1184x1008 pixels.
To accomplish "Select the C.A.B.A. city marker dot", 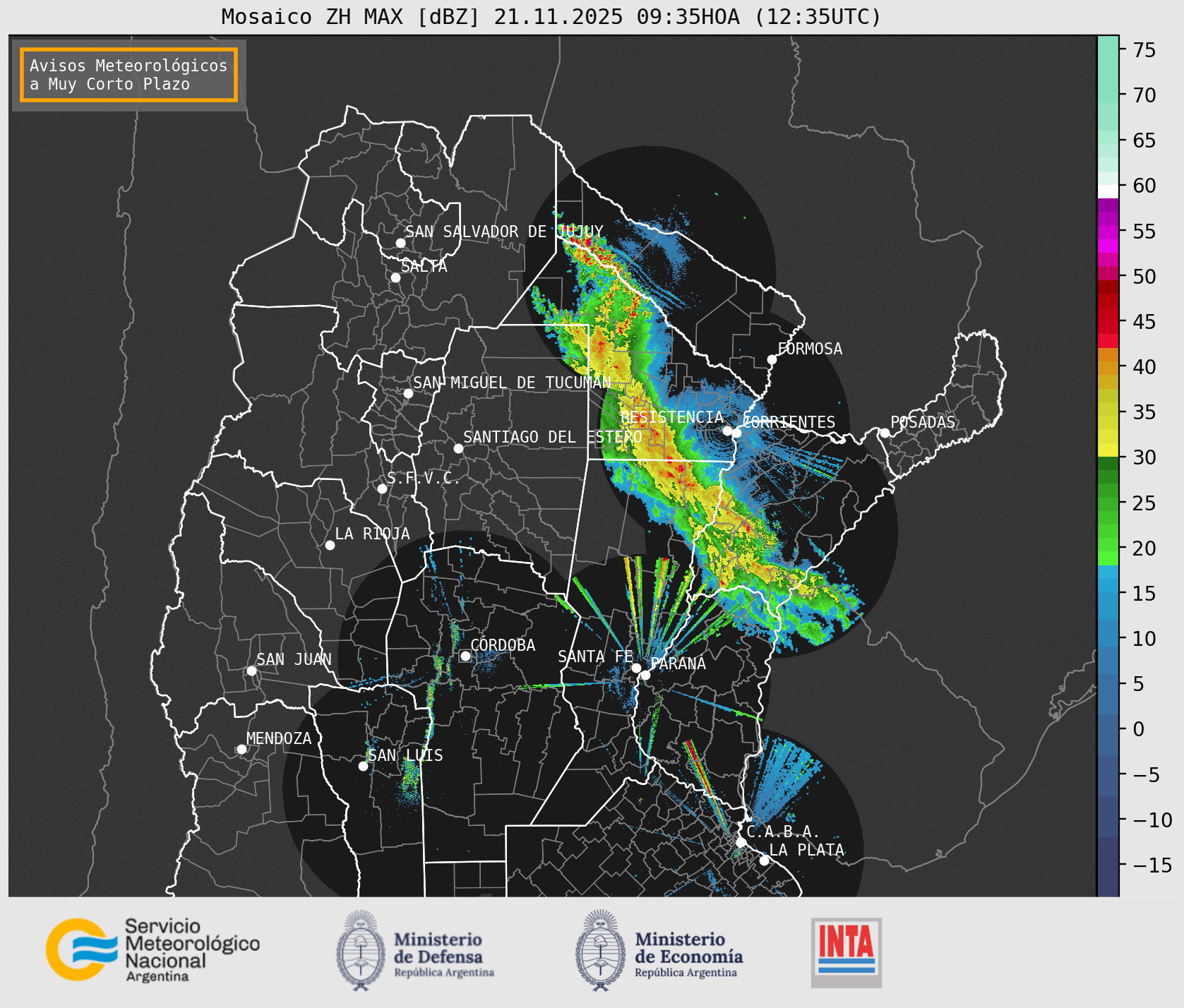I will [x=741, y=842].
